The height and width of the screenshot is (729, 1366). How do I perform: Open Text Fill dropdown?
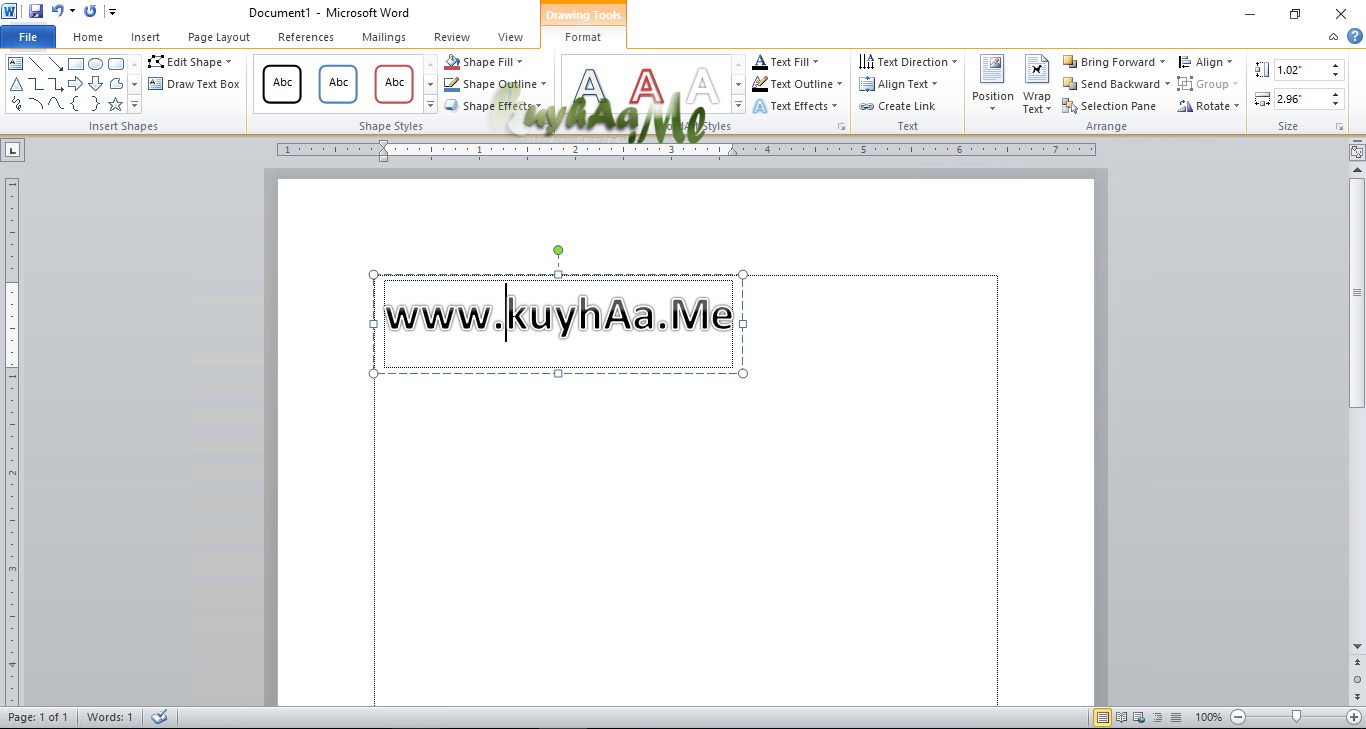[786, 62]
